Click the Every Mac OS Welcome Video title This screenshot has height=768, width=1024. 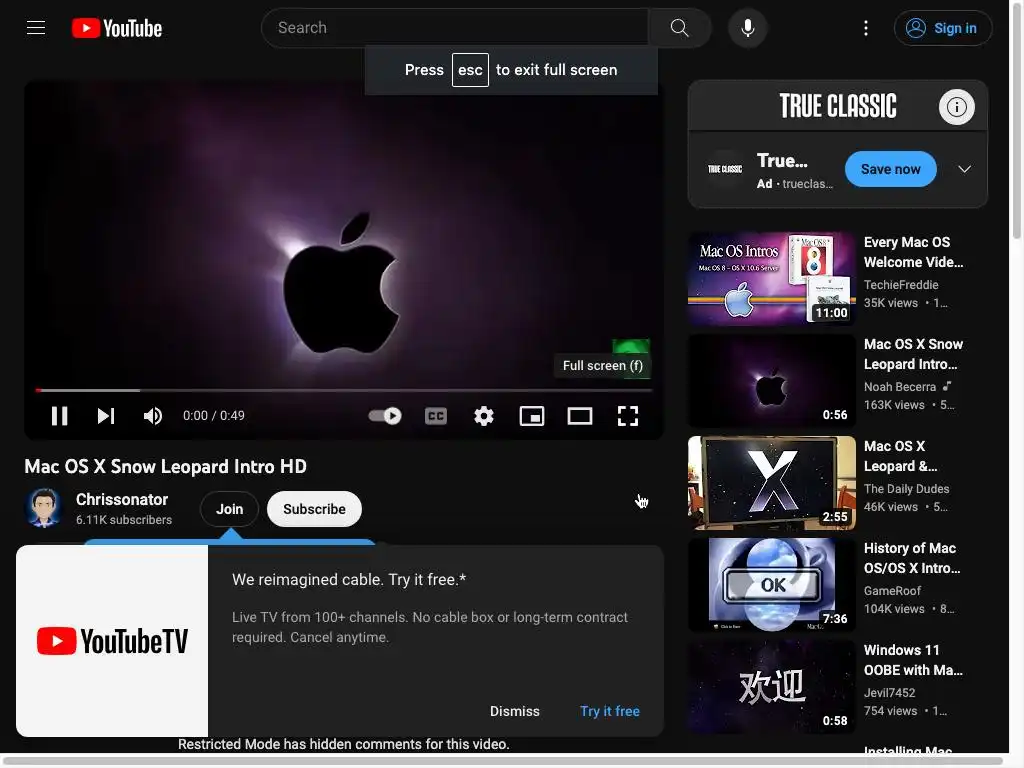913,252
